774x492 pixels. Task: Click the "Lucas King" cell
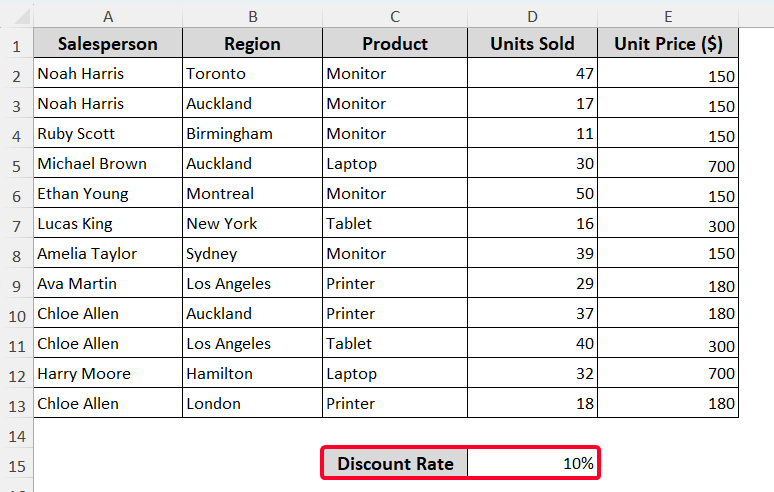(x=108, y=224)
